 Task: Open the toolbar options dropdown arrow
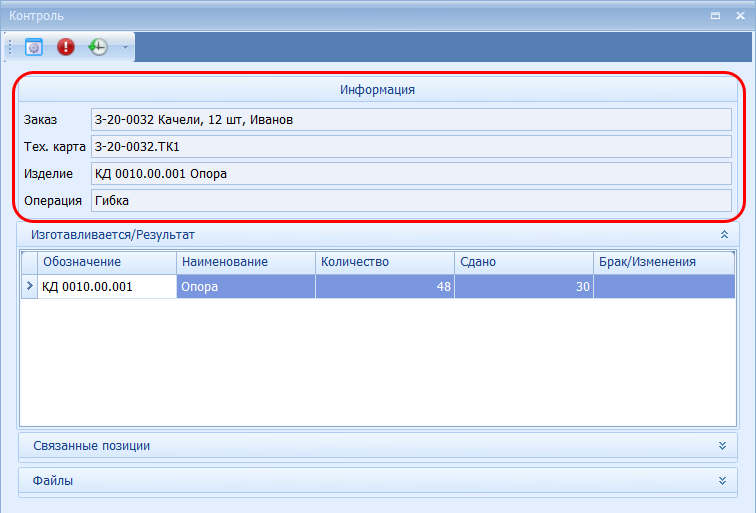125,47
